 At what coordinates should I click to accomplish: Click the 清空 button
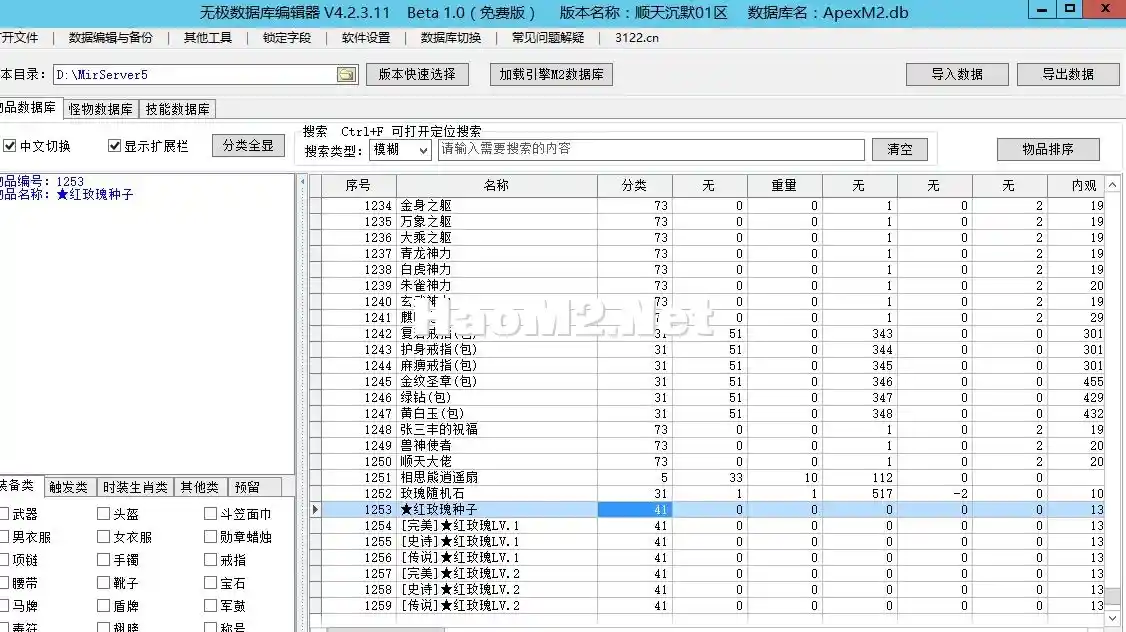pos(900,149)
